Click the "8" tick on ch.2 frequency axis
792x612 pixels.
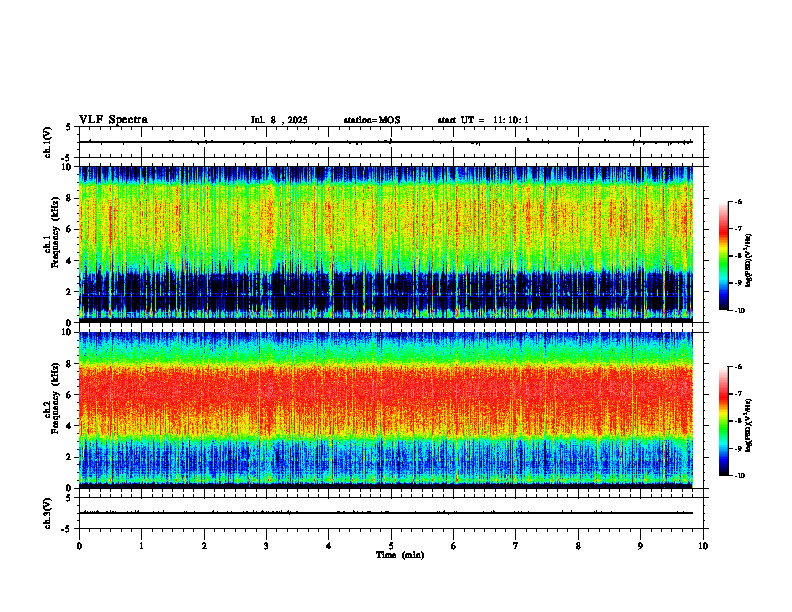click(69, 364)
